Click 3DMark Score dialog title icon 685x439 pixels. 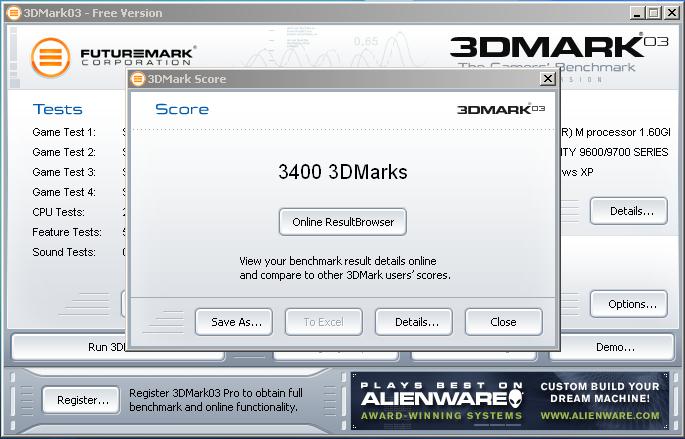[138, 79]
